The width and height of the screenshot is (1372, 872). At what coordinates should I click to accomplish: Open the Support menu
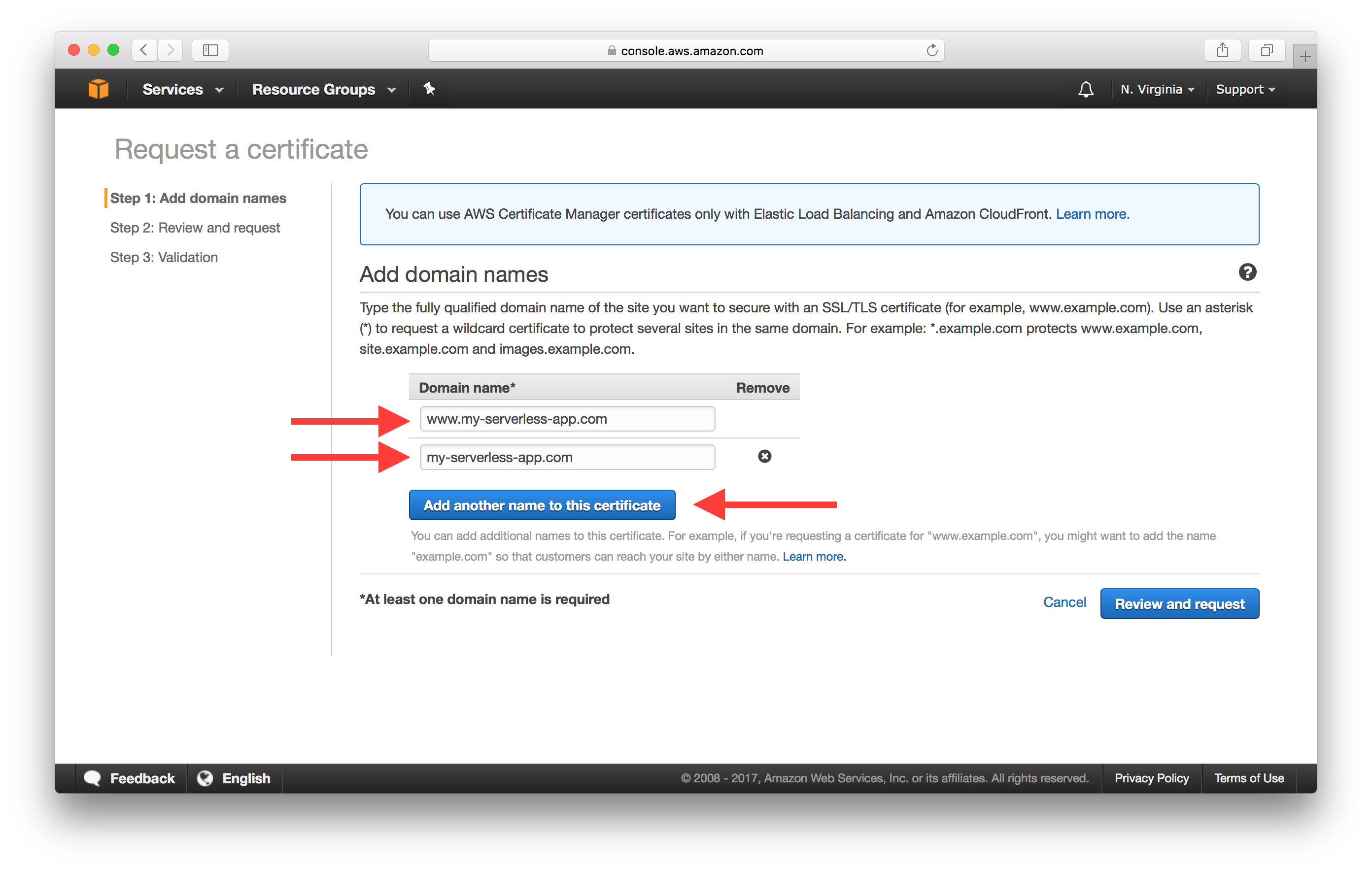tap(1245, 90)
